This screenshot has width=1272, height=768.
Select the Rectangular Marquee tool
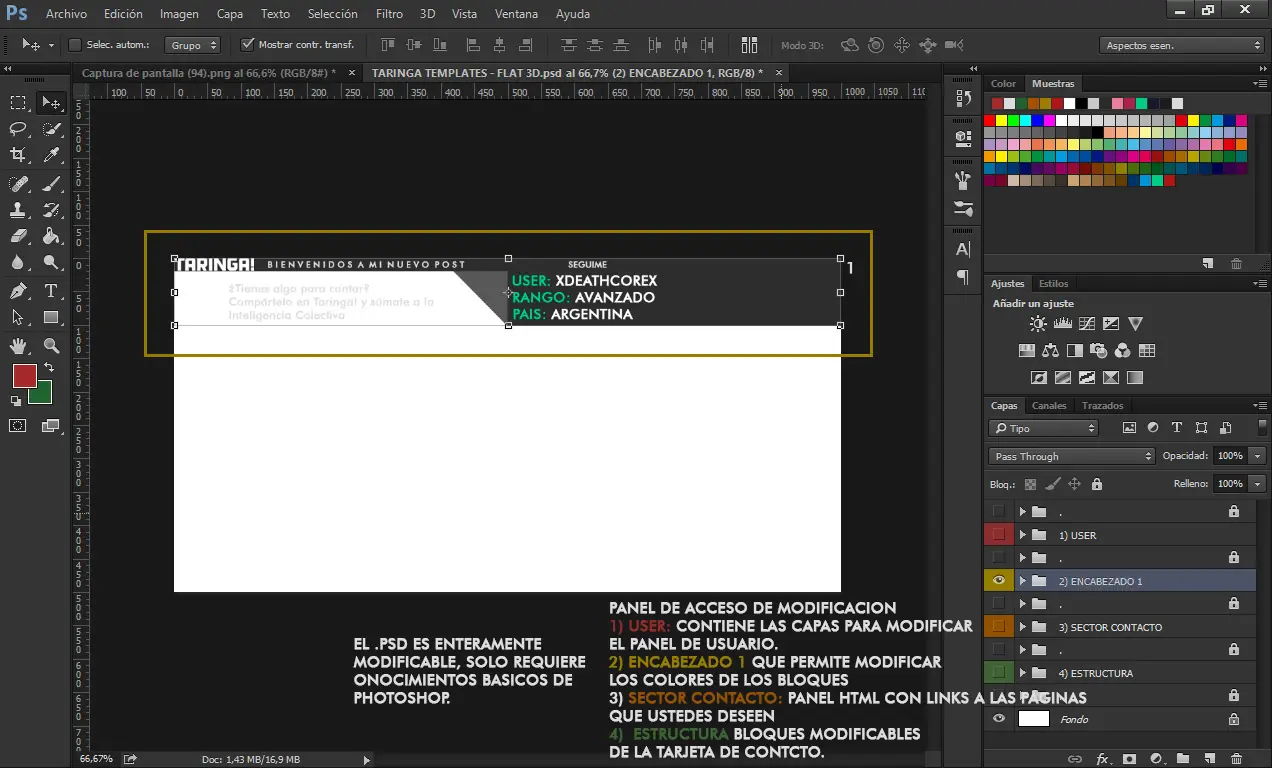pyautogui.click(x=18, y=102)
